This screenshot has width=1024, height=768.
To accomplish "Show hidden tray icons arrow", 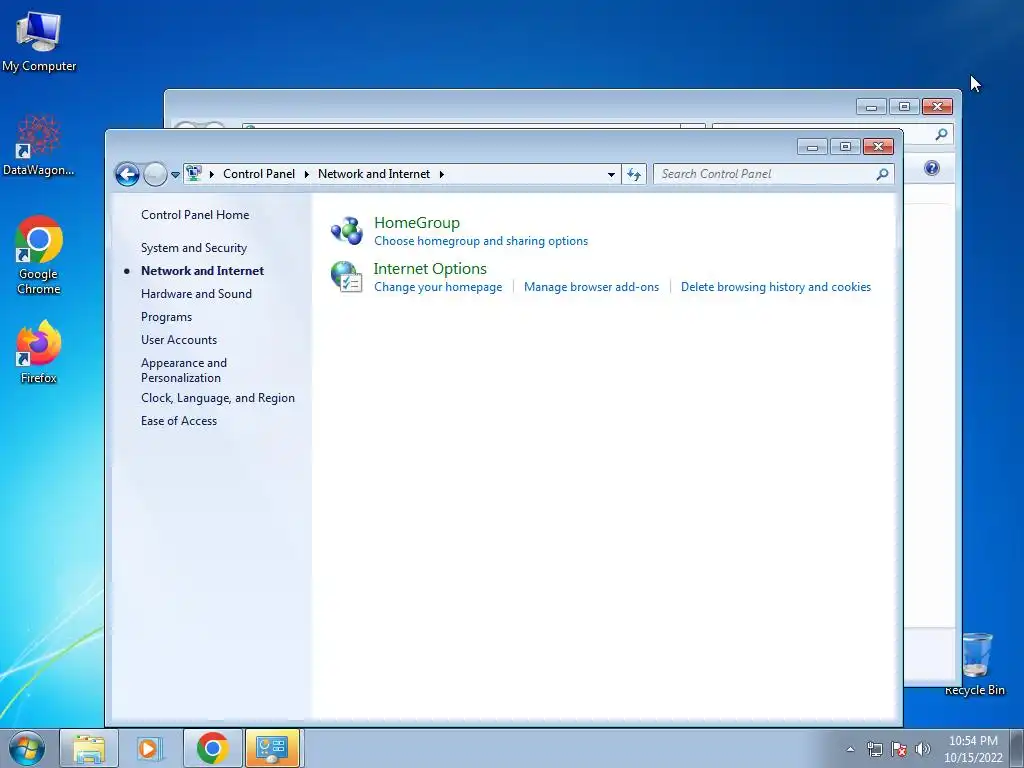I will [850, 749].
